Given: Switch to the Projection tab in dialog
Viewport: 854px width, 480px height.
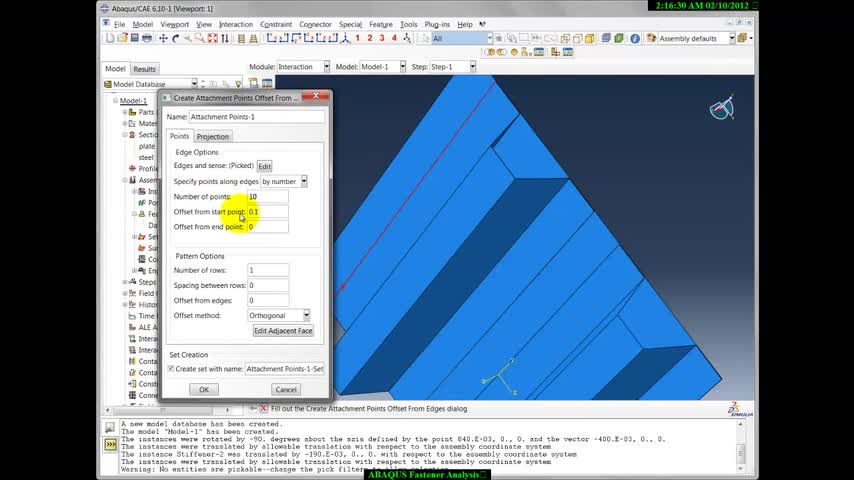Looking at the screenshot, I should 212,137.
